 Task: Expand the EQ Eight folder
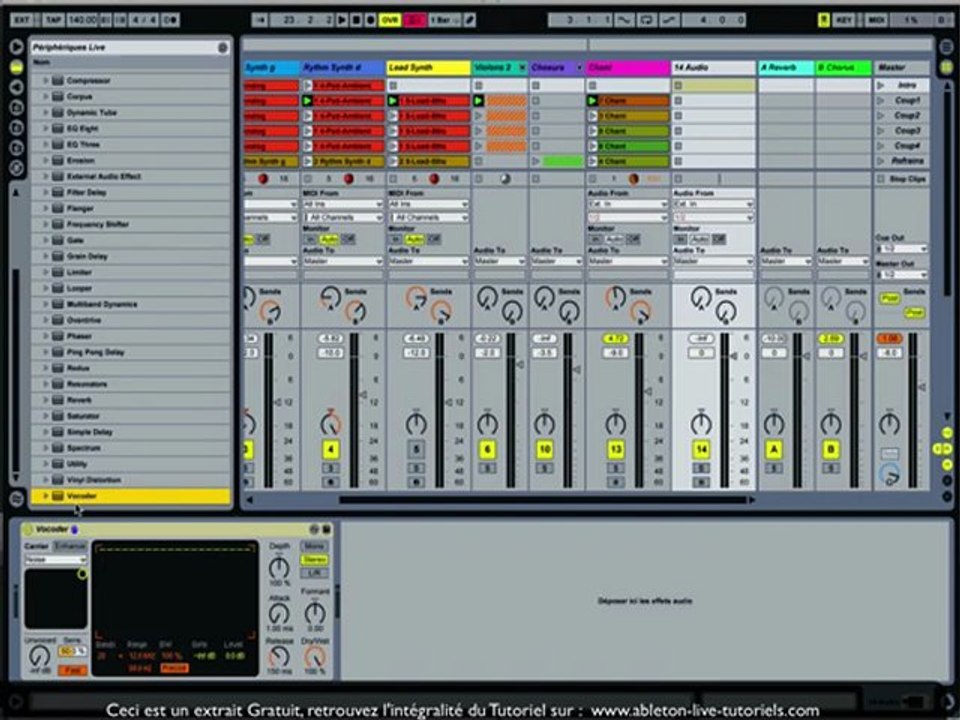(45, 128)
